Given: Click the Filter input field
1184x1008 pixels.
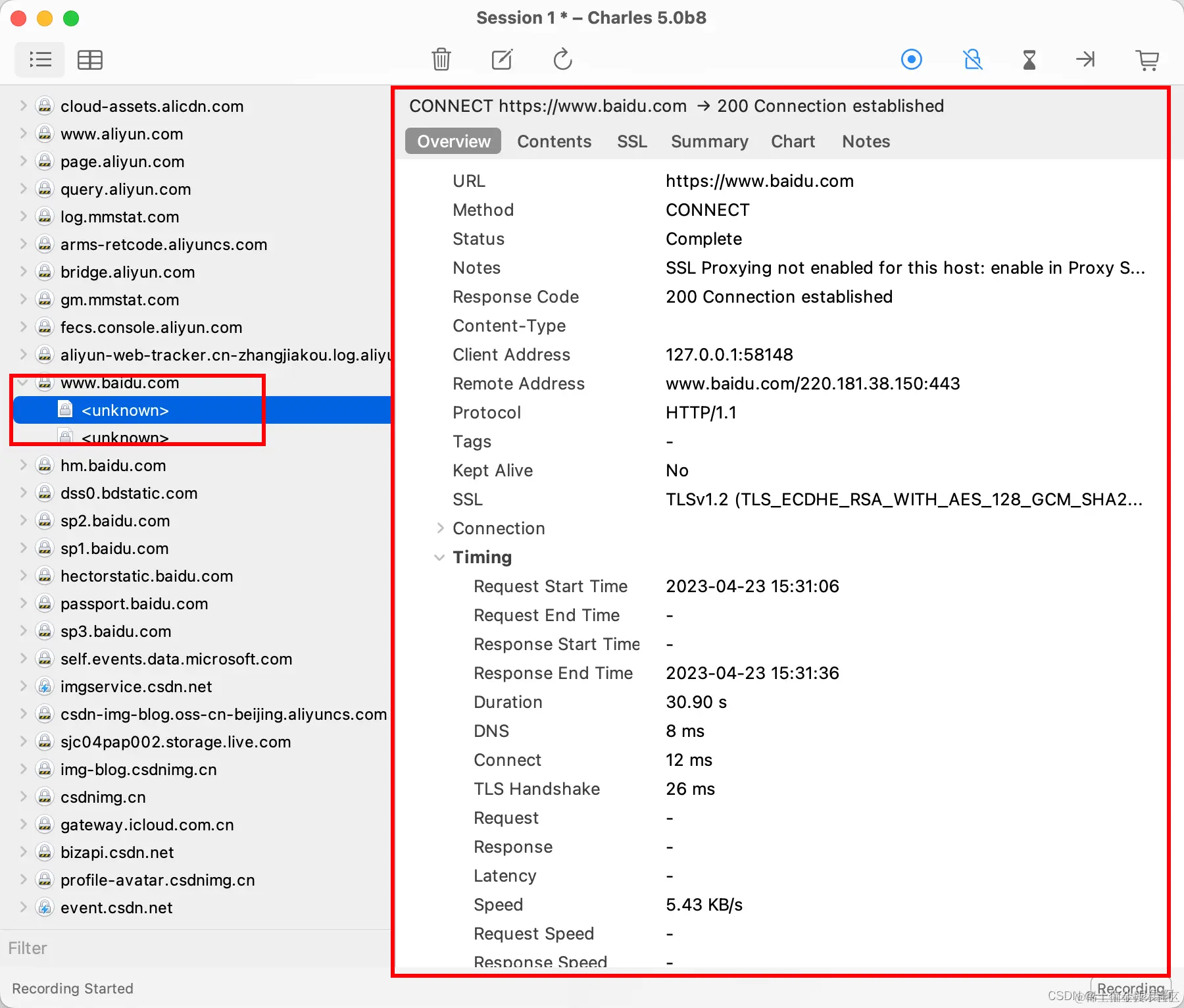Looking at the screenshot, I should [x=195, y=948].
